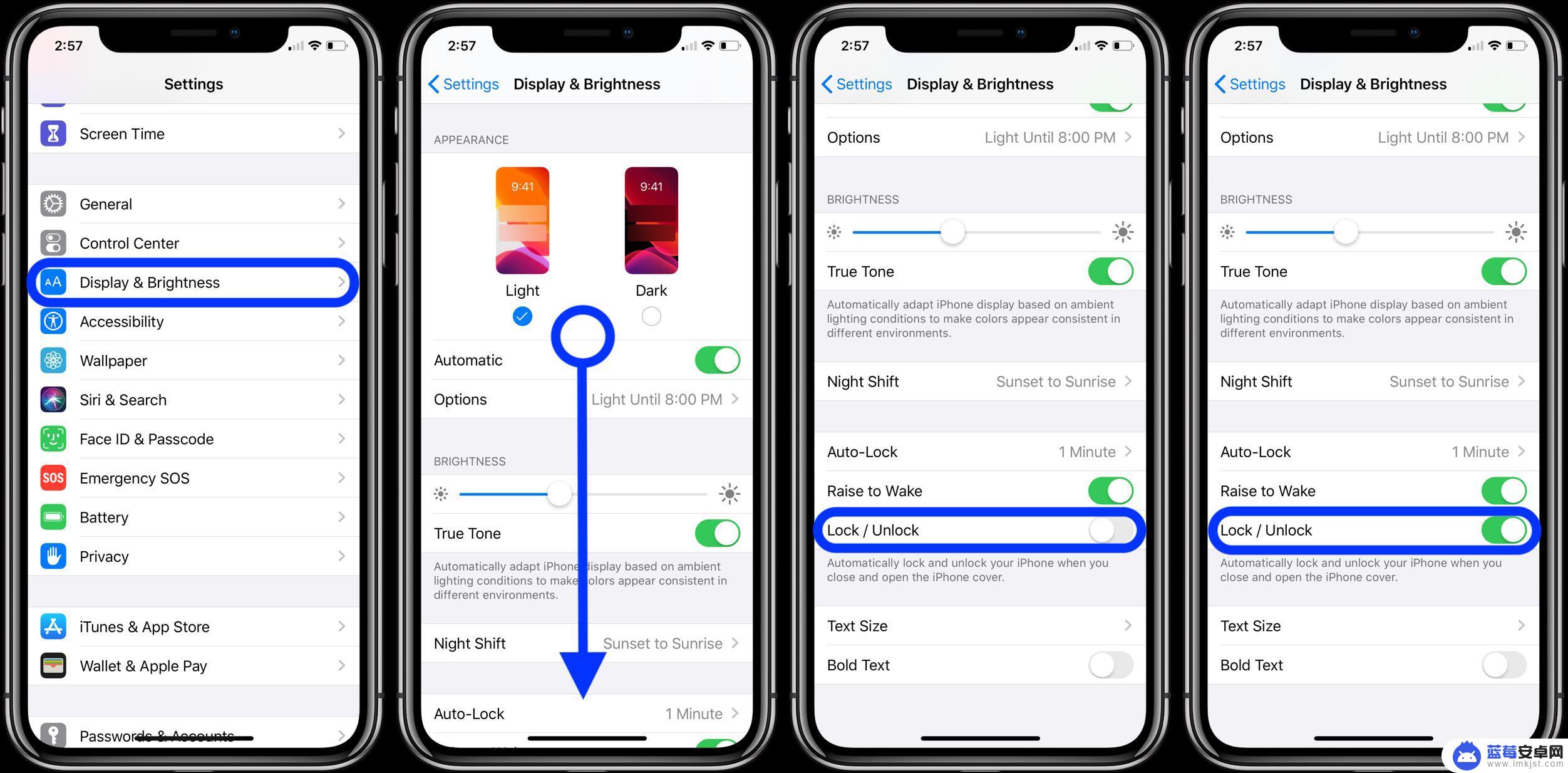Open Battery settings

[195, 516]
